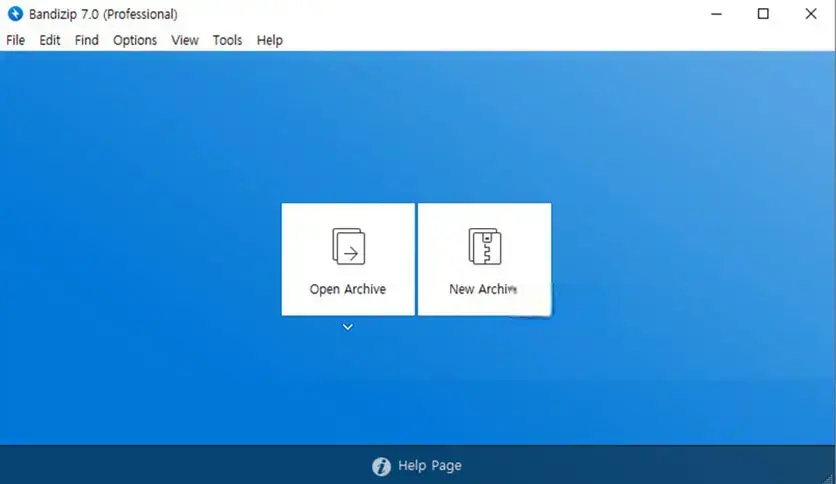Minimize the Bandizip window
Image resolution: width=836 pixels, height=484 pixels.
click(x=716, y=14)
